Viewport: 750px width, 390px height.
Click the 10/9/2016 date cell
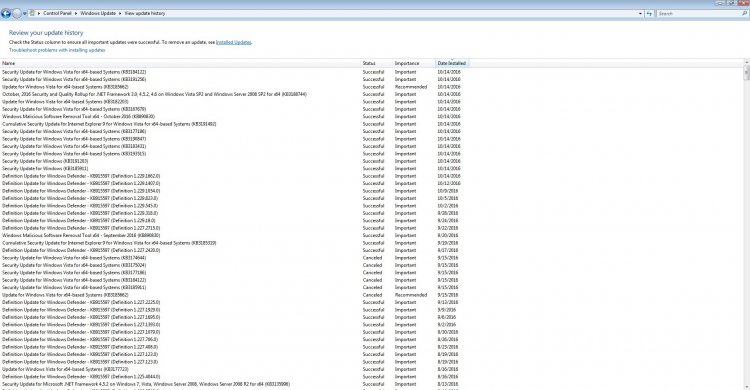click(x=447, y=191)
